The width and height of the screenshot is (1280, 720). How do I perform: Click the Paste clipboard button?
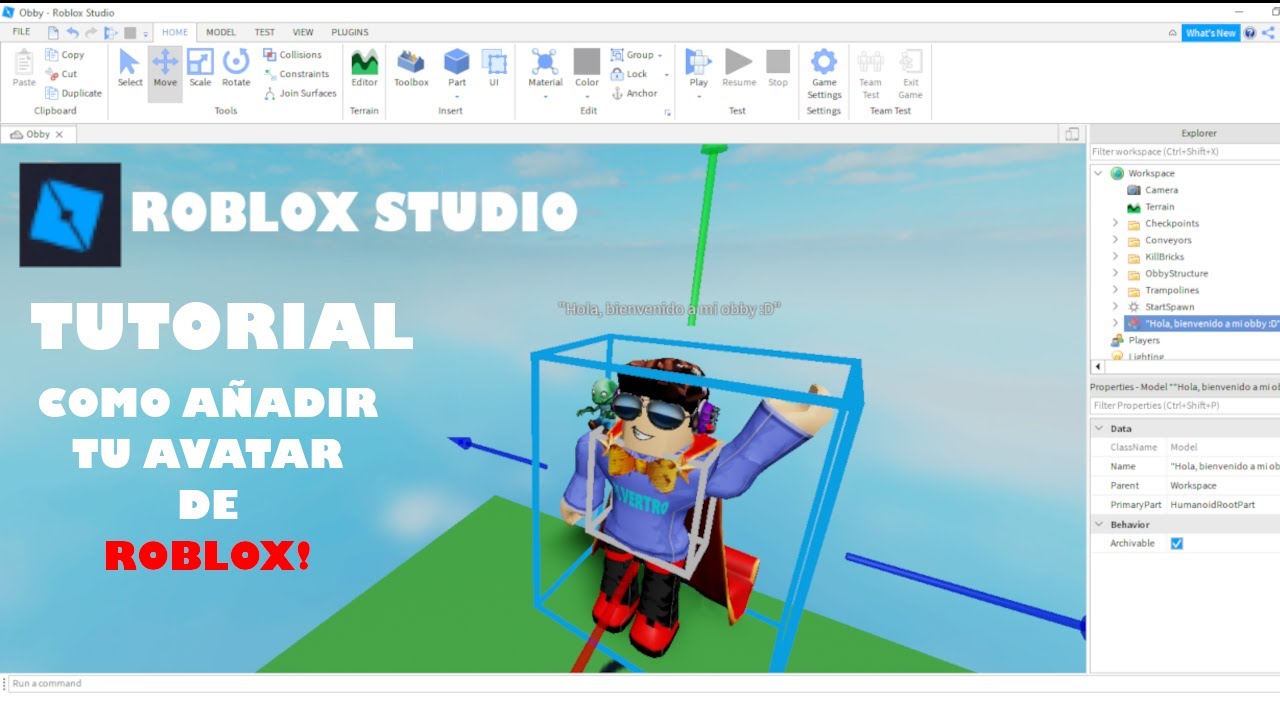(24, 68)
